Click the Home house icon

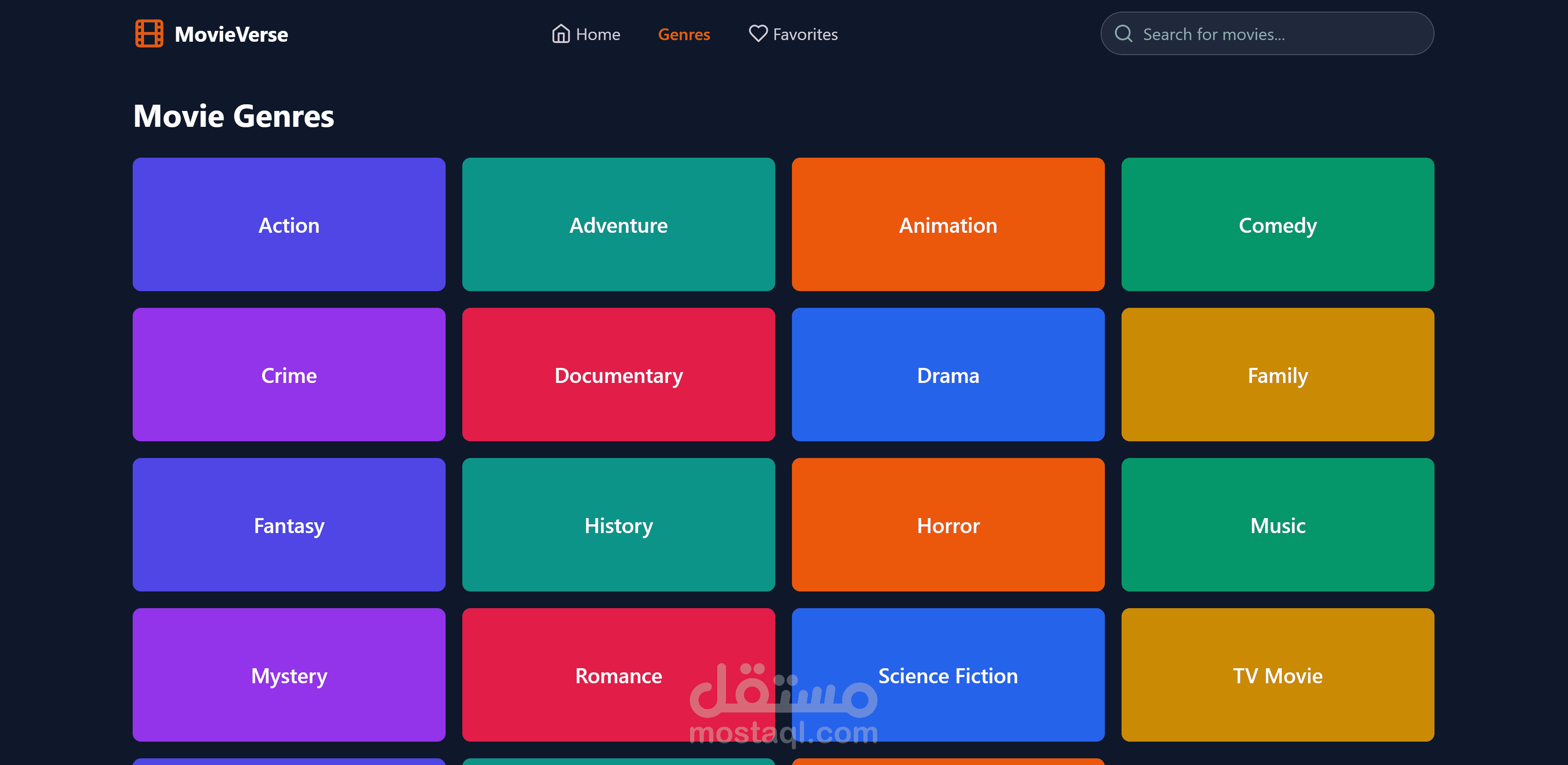tap(561, 33)
